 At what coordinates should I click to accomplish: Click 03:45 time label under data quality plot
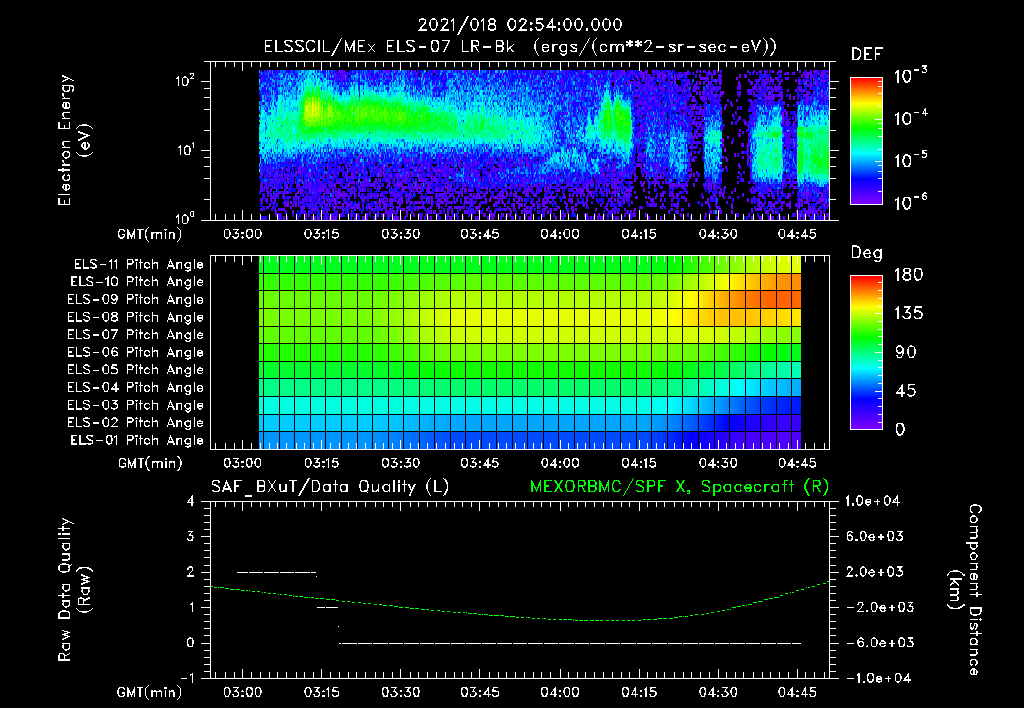point(479,692)
